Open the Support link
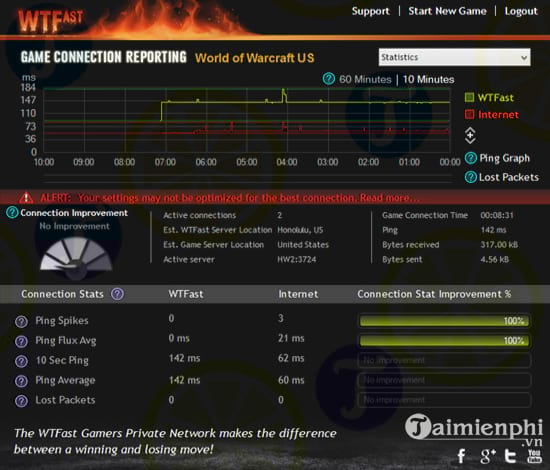 370,11
